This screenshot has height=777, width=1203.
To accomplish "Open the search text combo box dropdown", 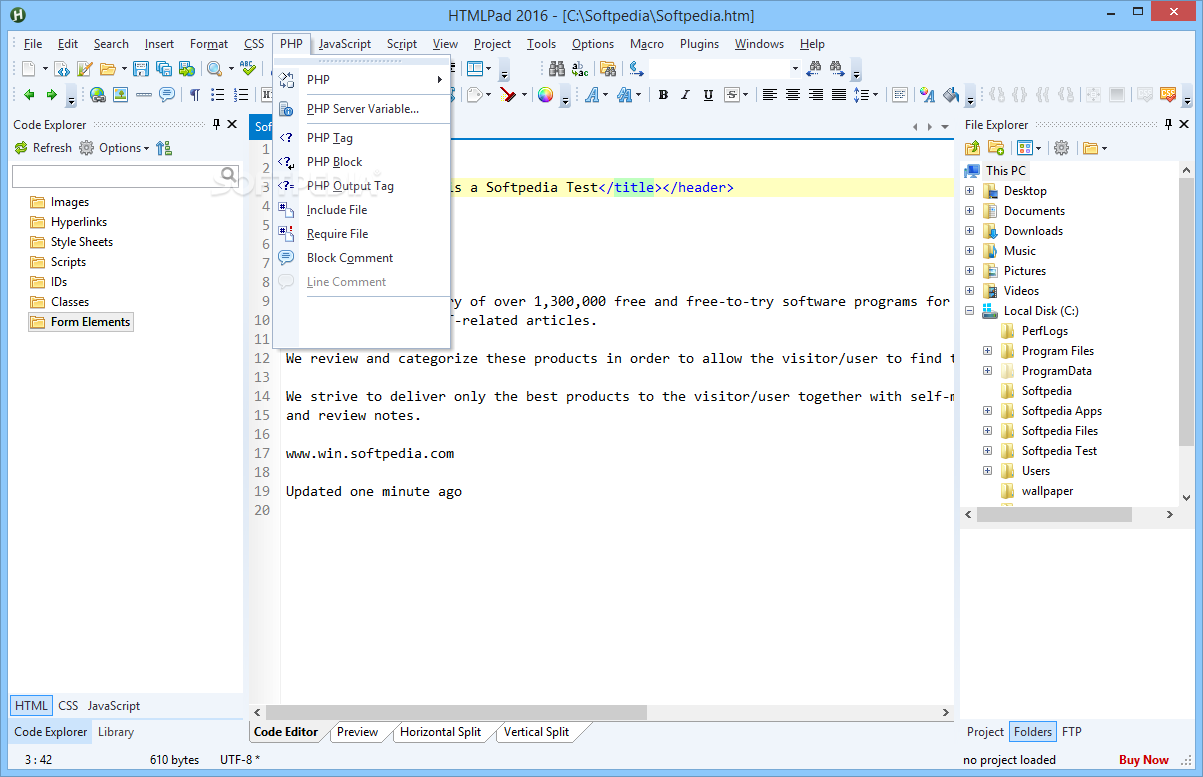I will (795, 69).
